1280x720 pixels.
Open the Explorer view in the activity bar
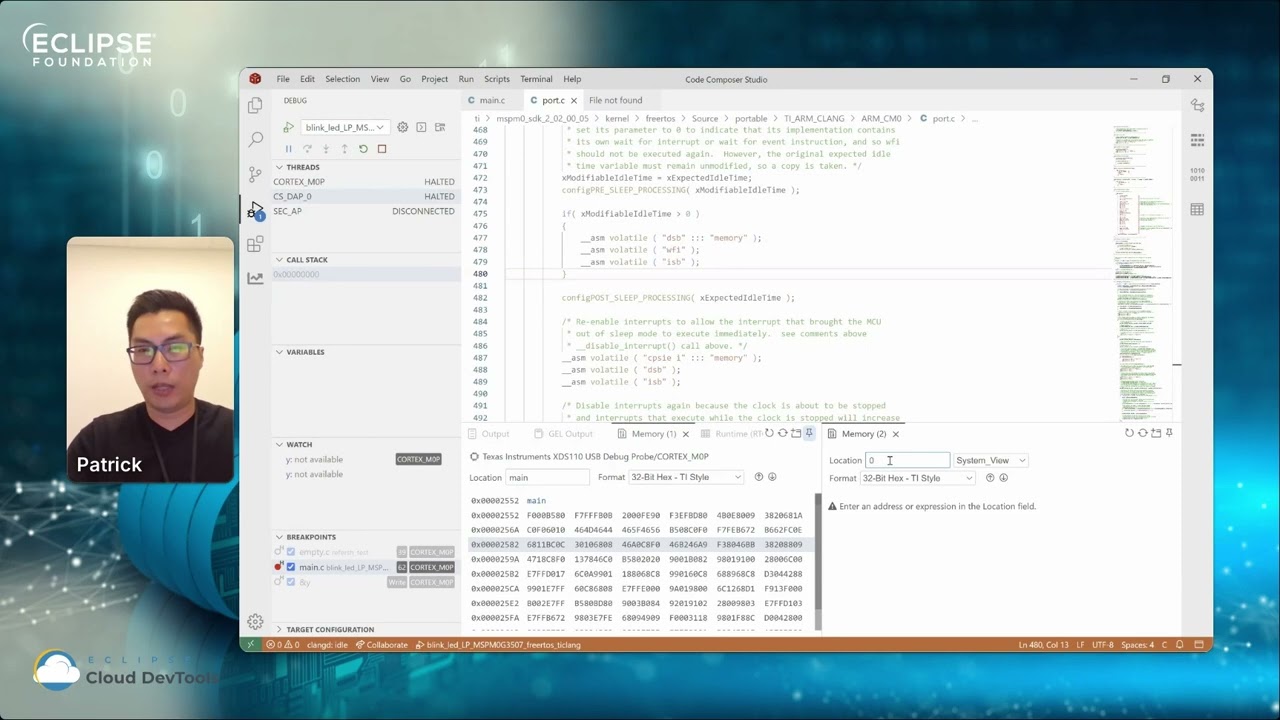(x=255, y=105)
